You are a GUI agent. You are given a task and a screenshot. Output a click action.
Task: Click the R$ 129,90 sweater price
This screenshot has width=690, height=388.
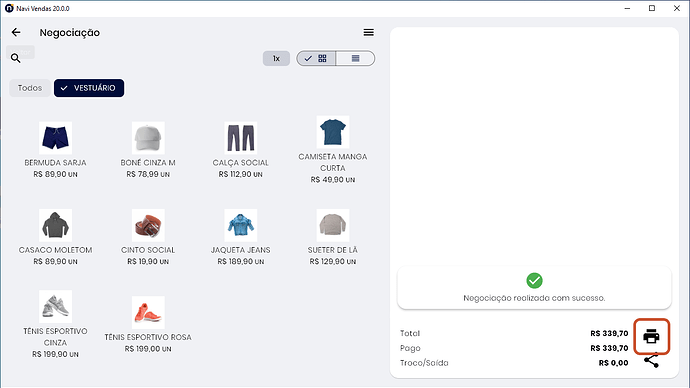333,261
